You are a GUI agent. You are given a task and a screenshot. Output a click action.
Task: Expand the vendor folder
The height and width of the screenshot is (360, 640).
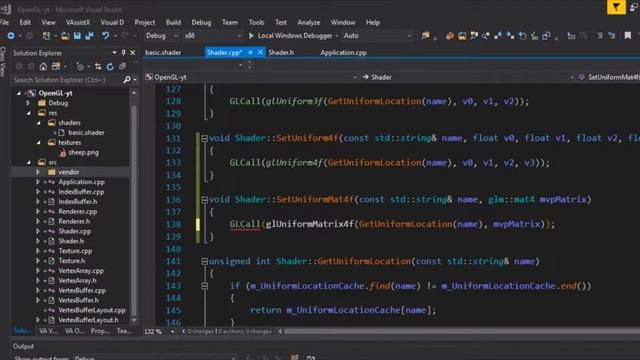point(38,172)
